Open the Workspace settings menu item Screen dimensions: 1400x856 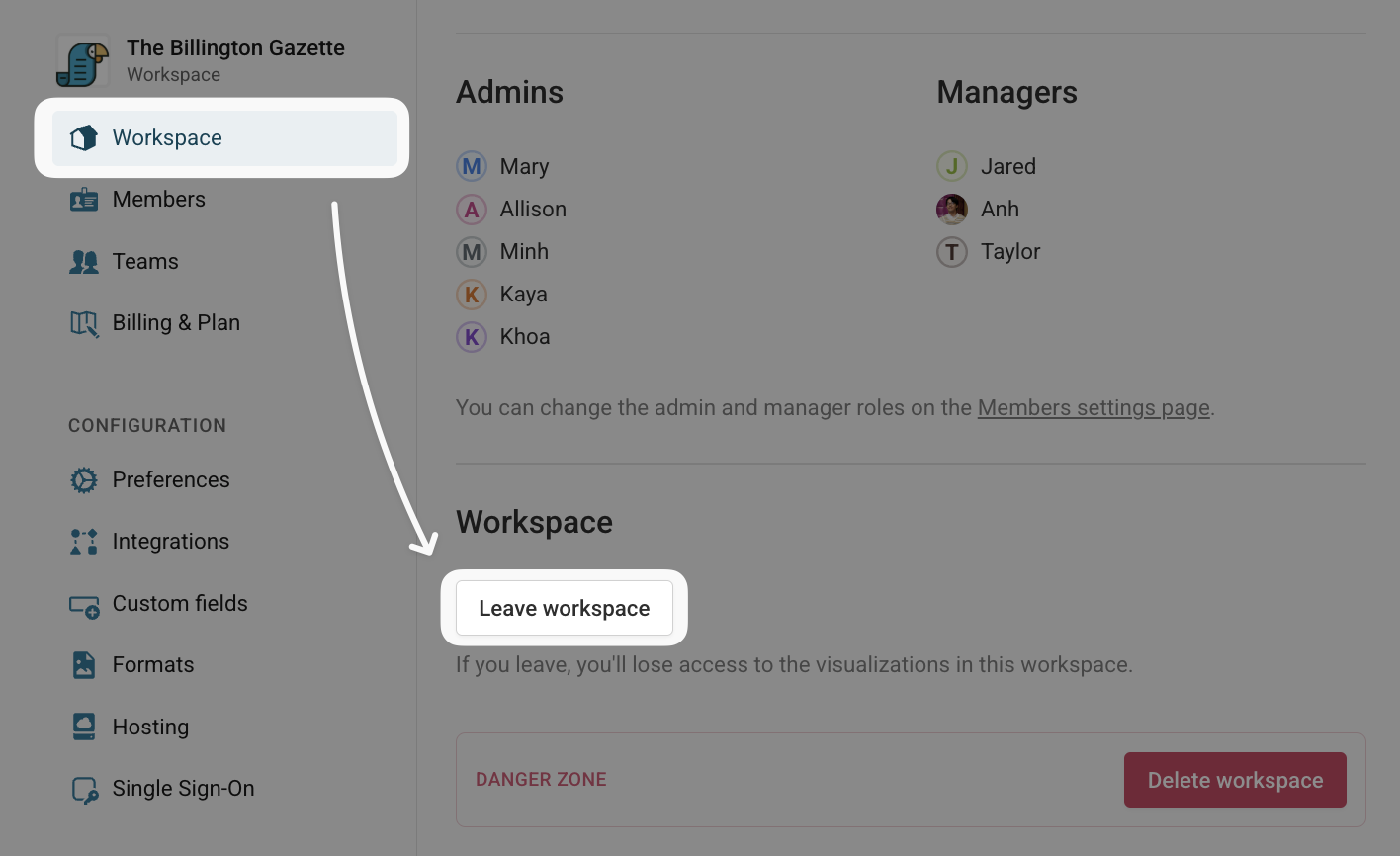pyautogui.click(x=224, y=138)
